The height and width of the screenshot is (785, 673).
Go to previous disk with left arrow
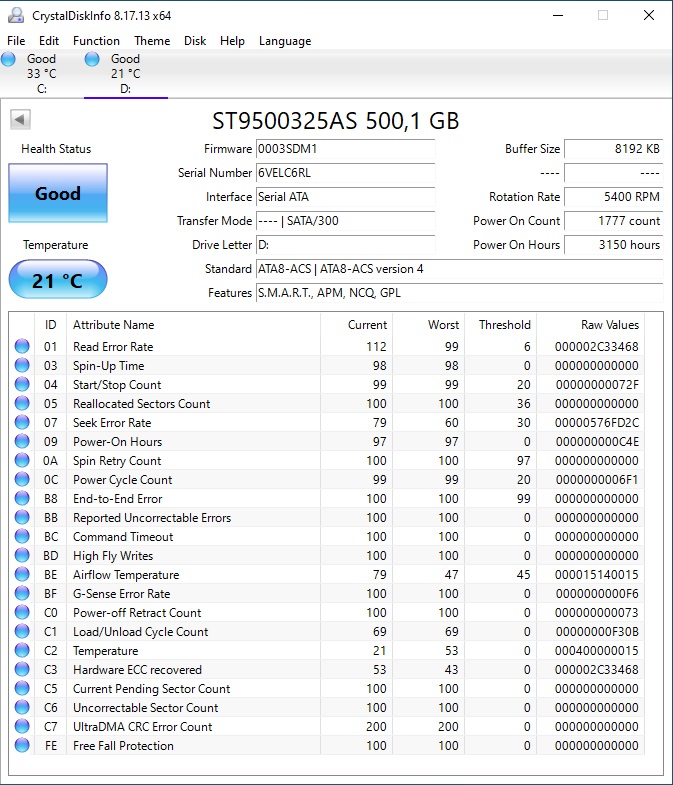tap(20, 120)
